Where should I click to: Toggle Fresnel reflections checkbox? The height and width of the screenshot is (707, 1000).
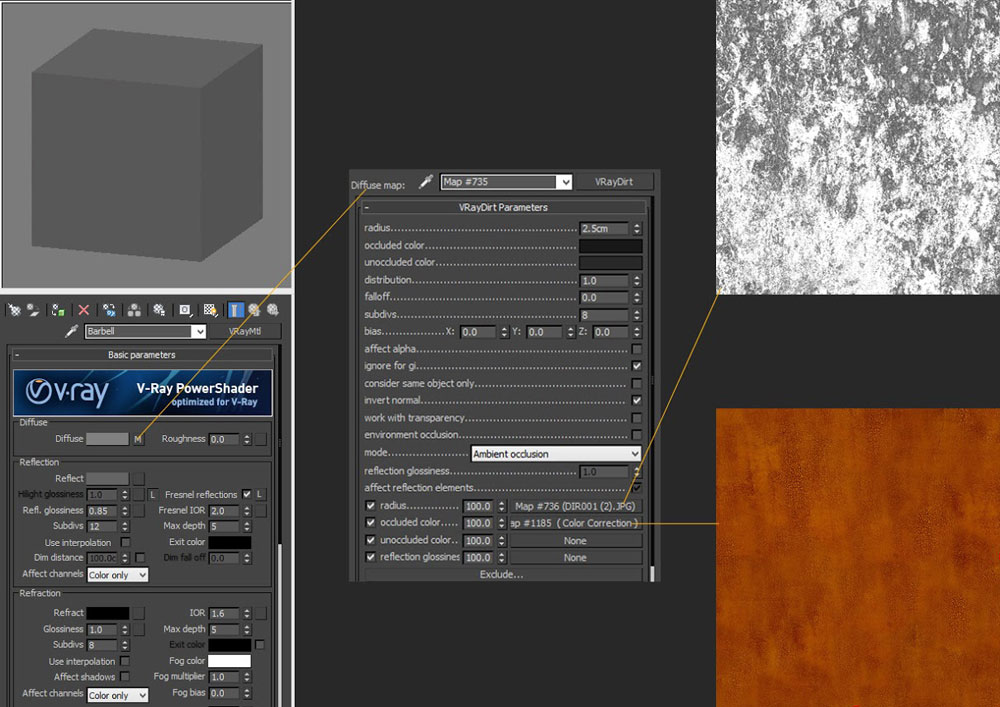pyautogui.click(x=246, y=495)
